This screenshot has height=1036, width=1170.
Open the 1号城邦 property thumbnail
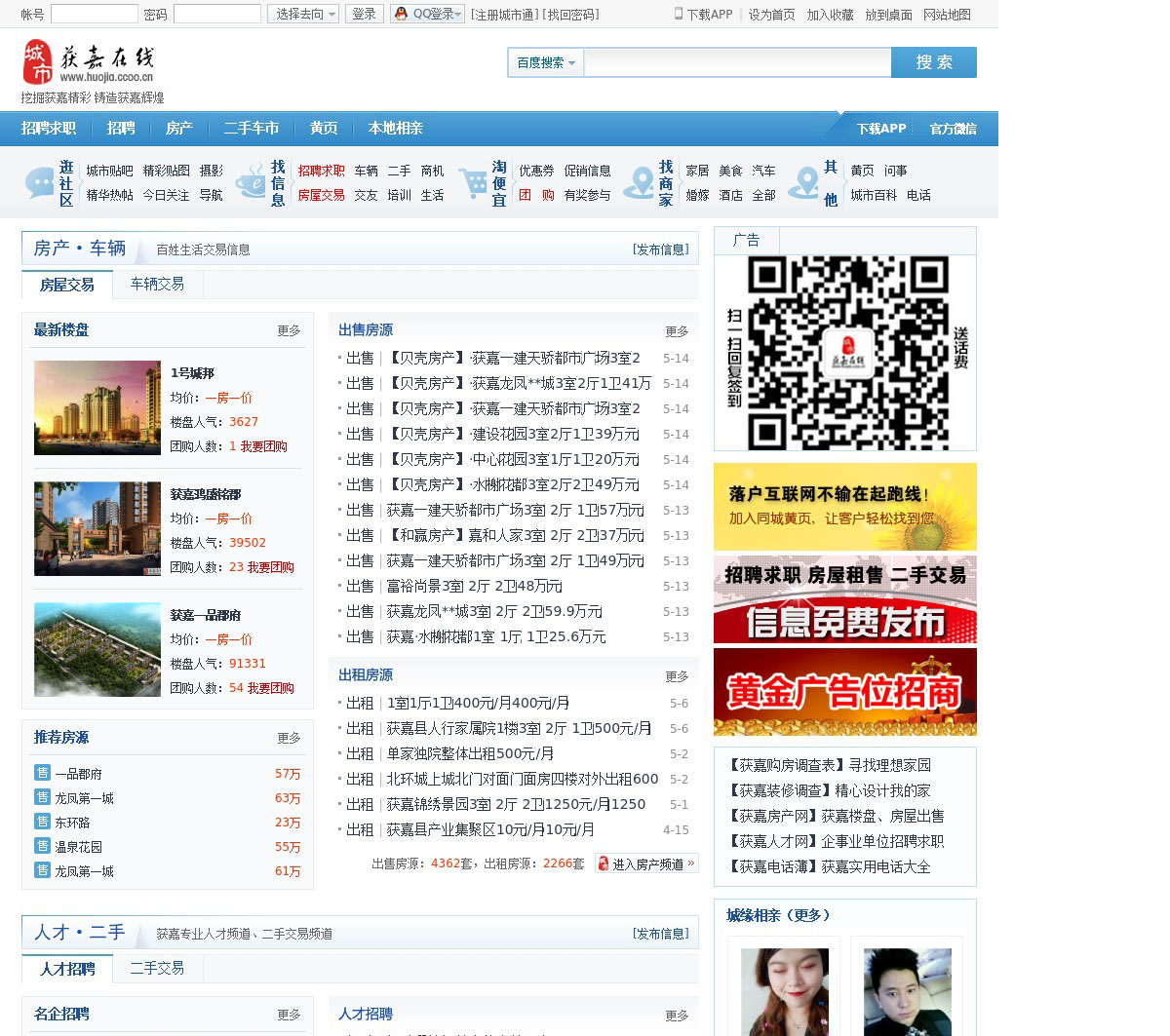[x=97, y=407]
